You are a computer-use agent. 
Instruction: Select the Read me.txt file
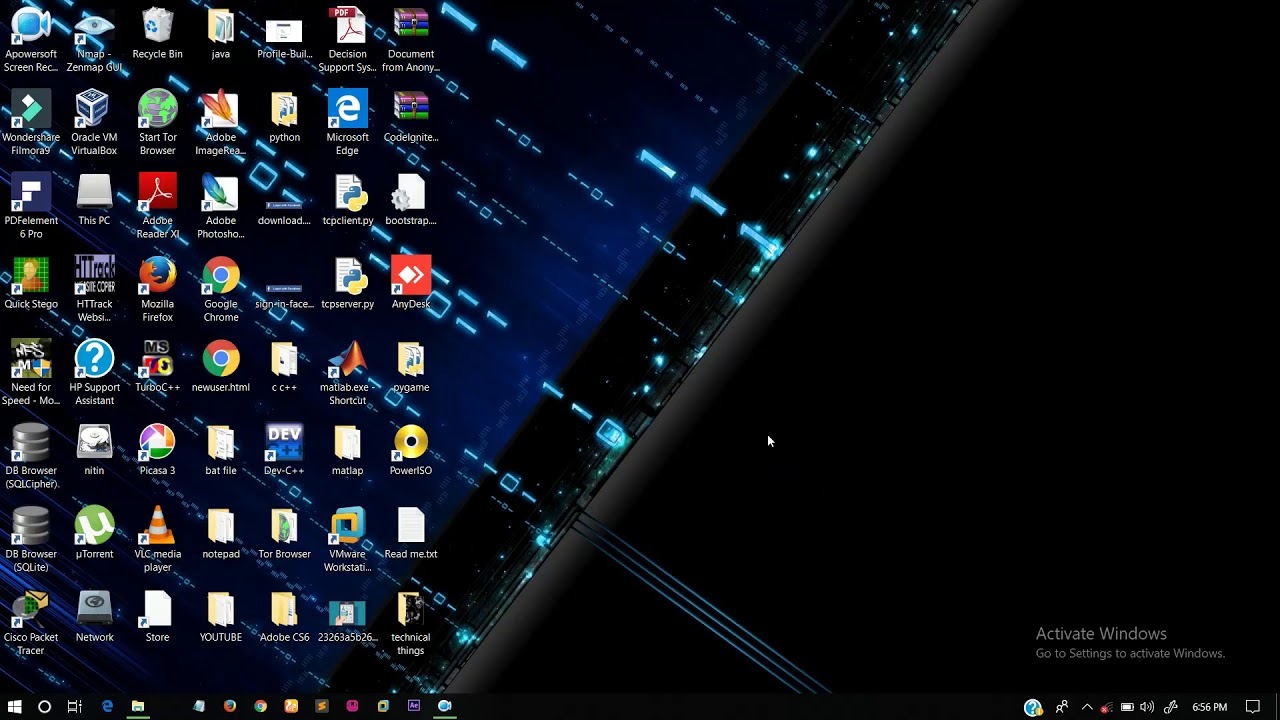(x=411, y=533)
